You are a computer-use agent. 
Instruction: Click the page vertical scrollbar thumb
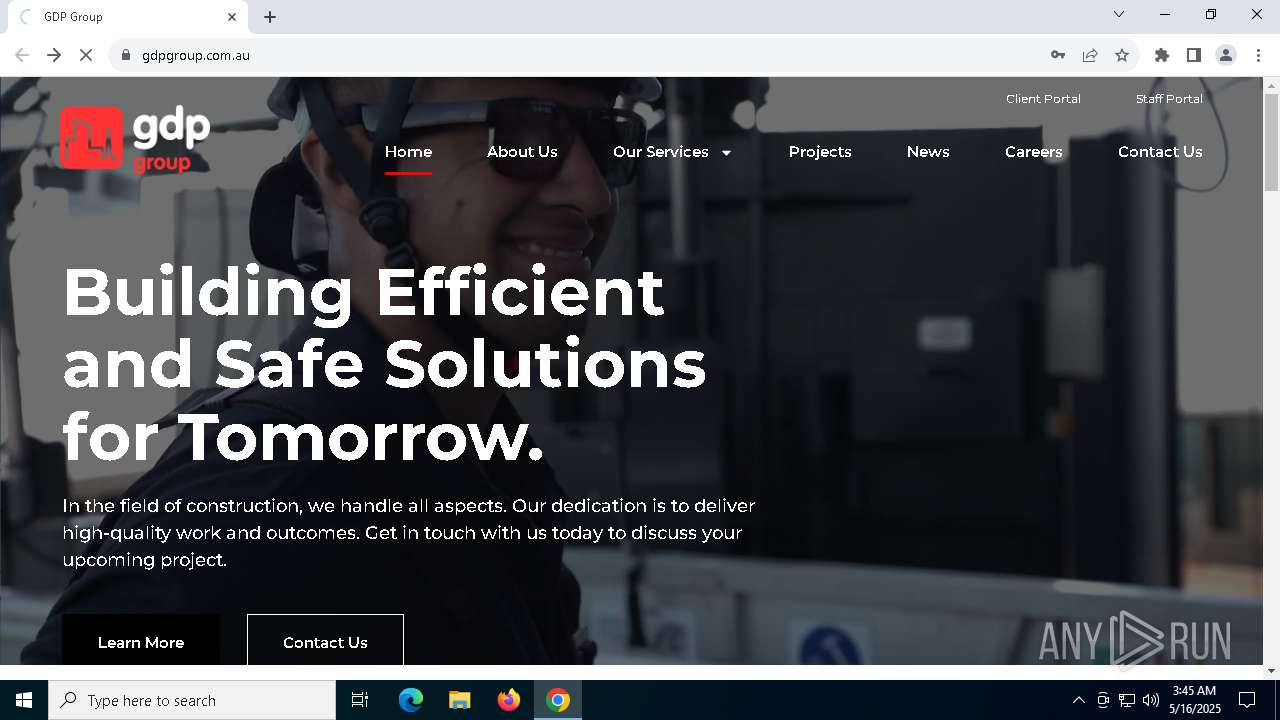pos(1271,143)
